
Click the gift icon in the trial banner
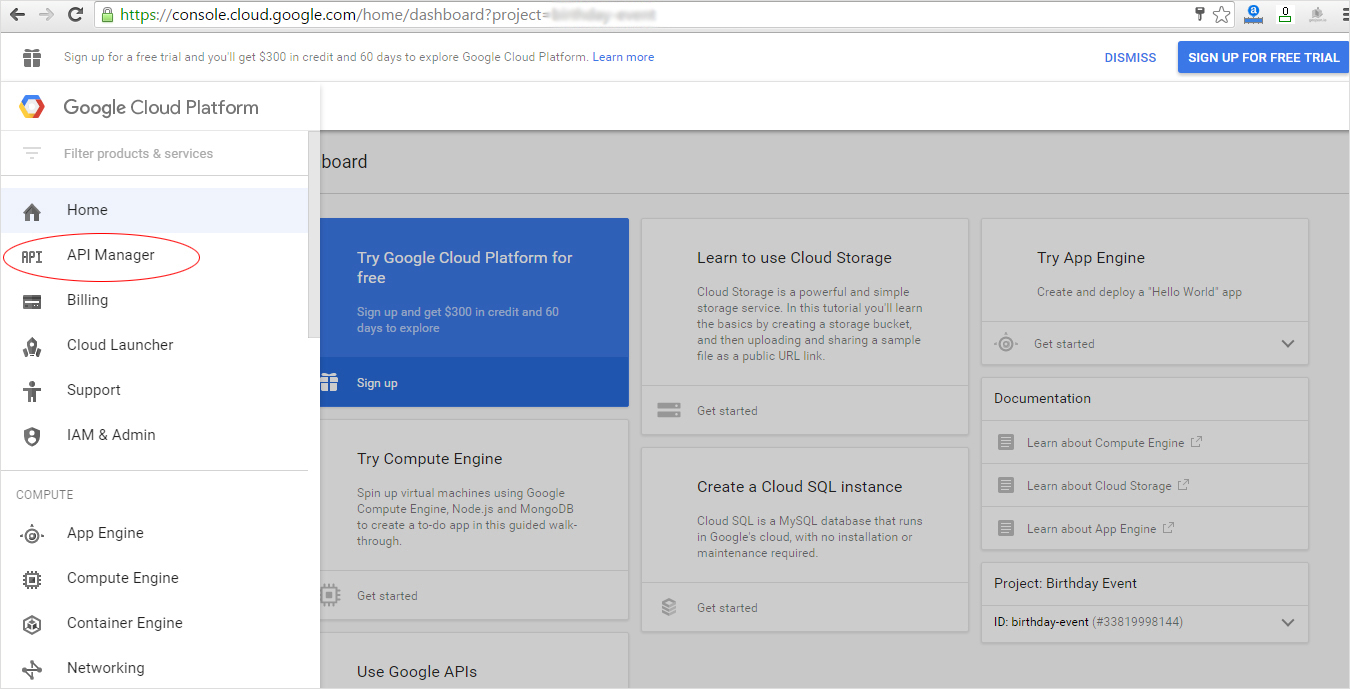(x=32, y=57)
